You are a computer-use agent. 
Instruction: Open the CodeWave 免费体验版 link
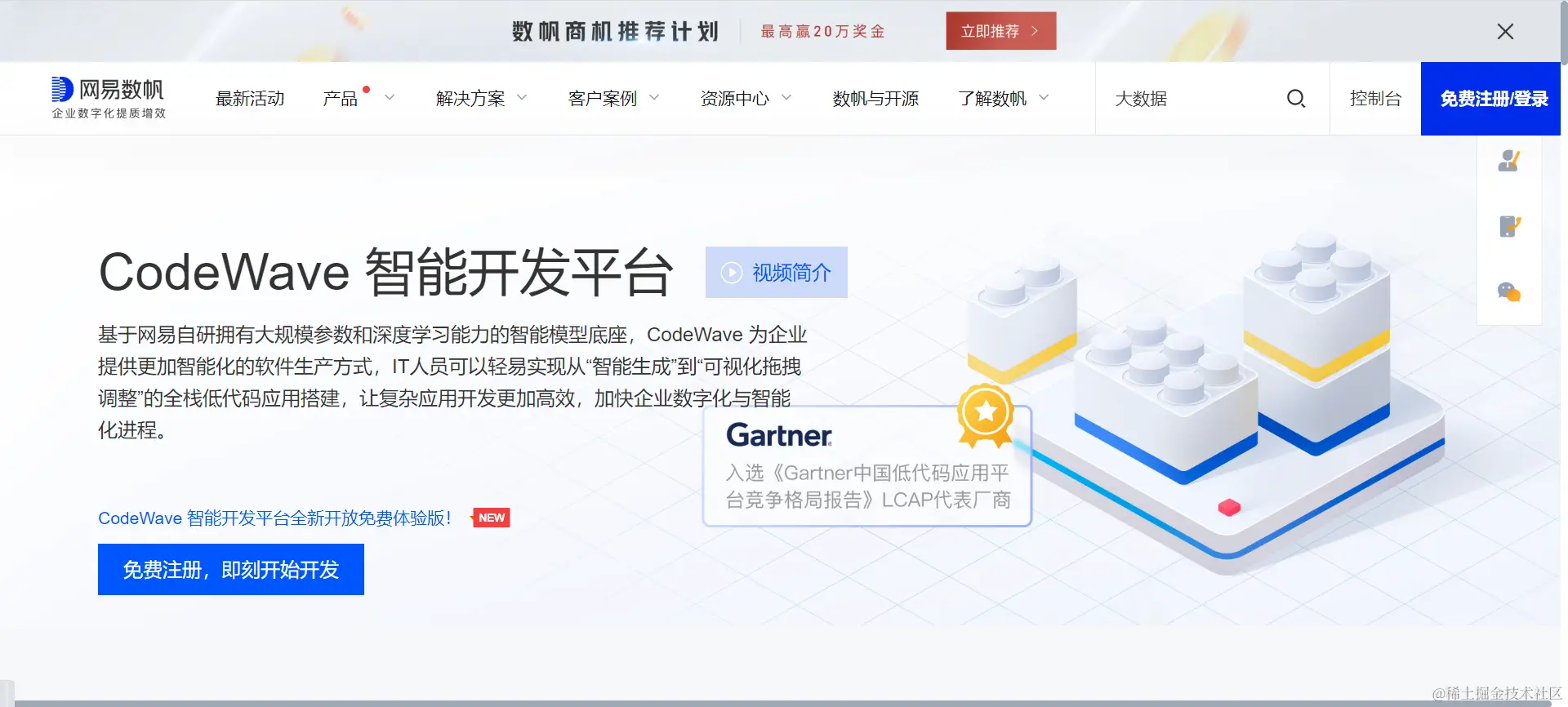(274, 518)
